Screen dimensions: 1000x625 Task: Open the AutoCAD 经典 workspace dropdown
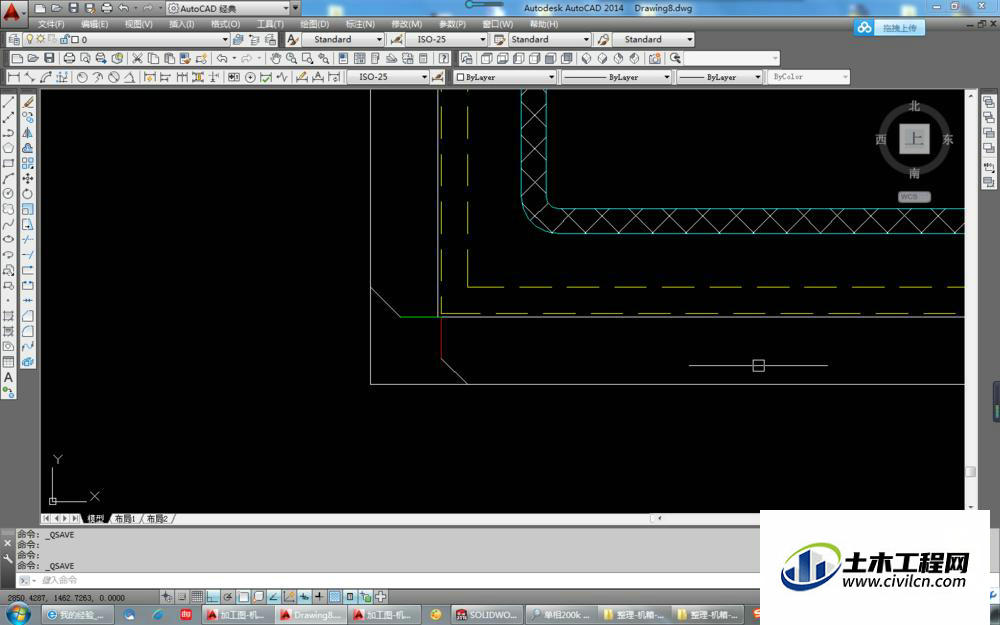coord(228,8)
